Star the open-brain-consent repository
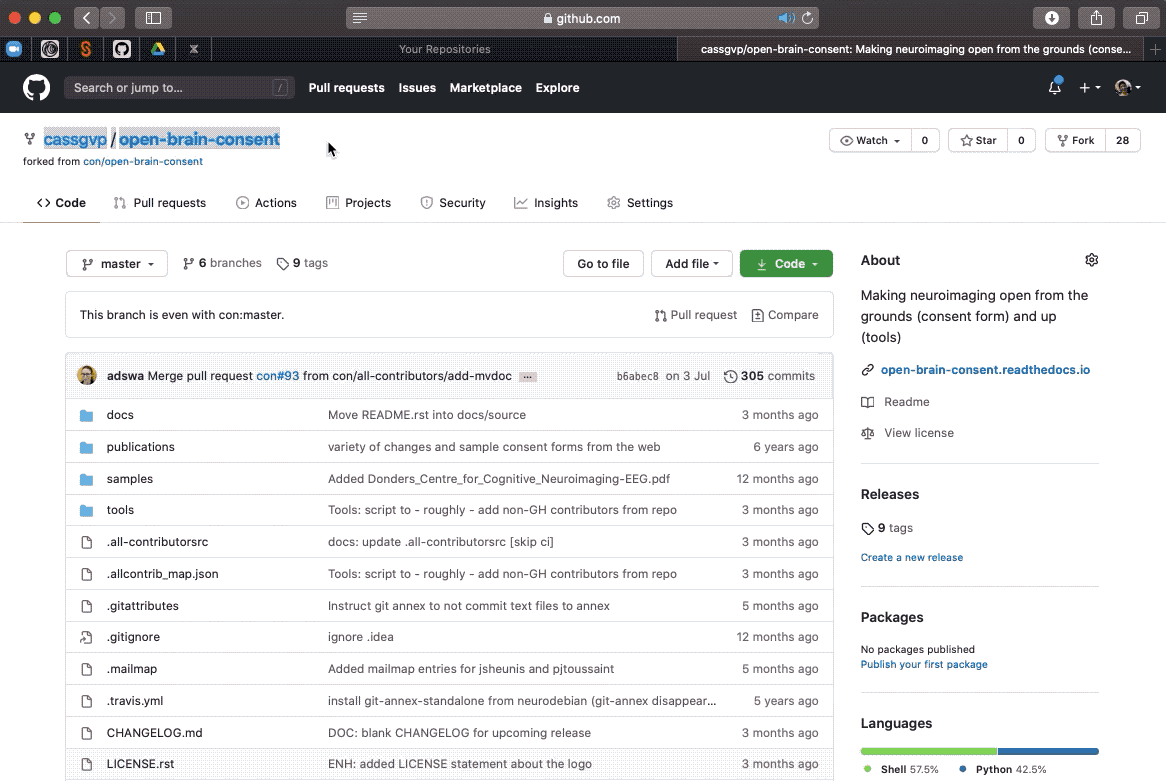Screen dimensions: 1166x781 [x=977, y=140]
